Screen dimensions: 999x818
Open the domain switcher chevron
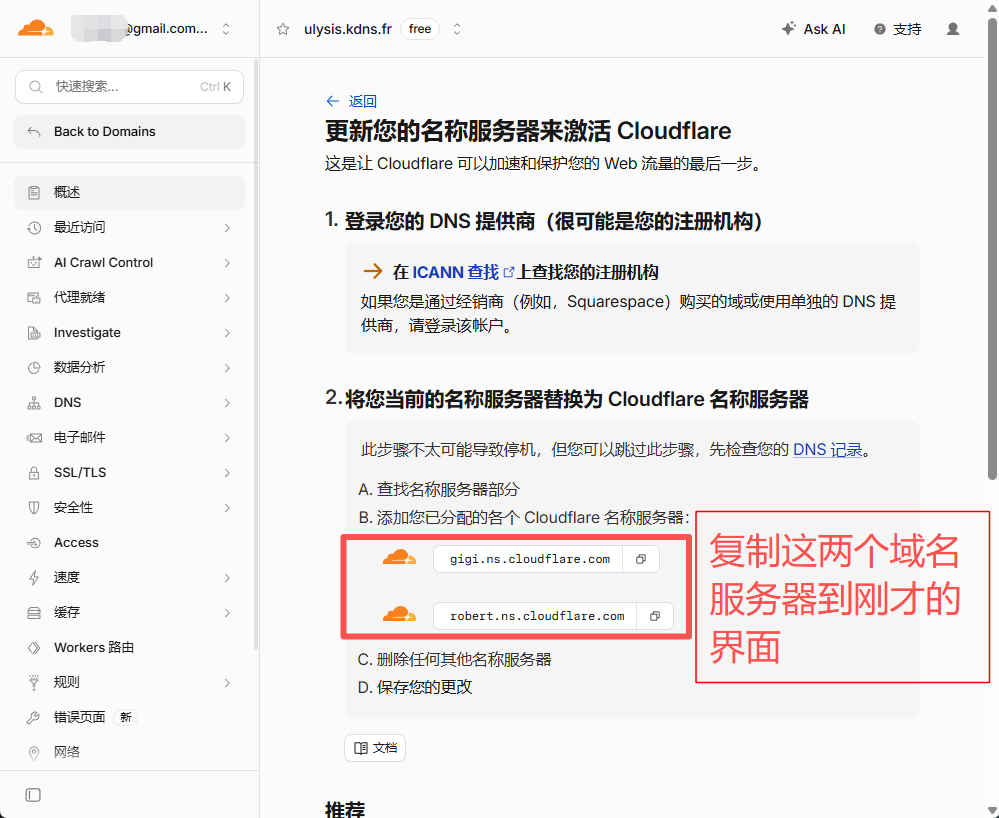[x=457, y=29]
